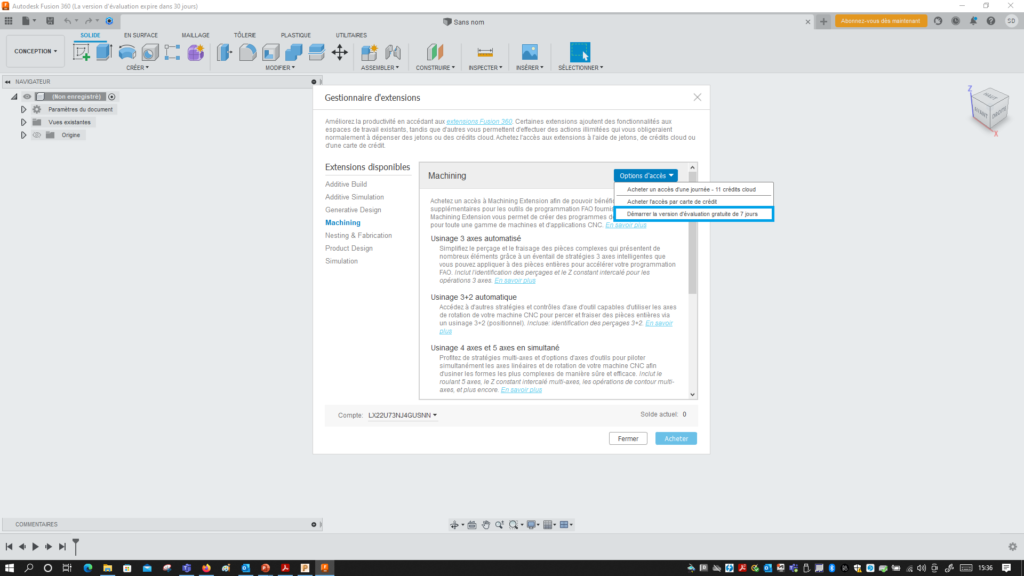The image size is (1024, 576).
Task: Activate the root component radio button
Action: click(112, 97)
